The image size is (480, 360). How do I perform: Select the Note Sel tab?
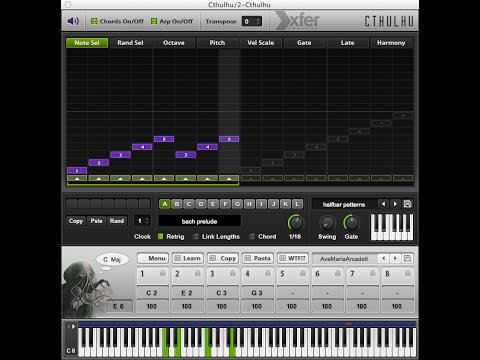point(87,43)
